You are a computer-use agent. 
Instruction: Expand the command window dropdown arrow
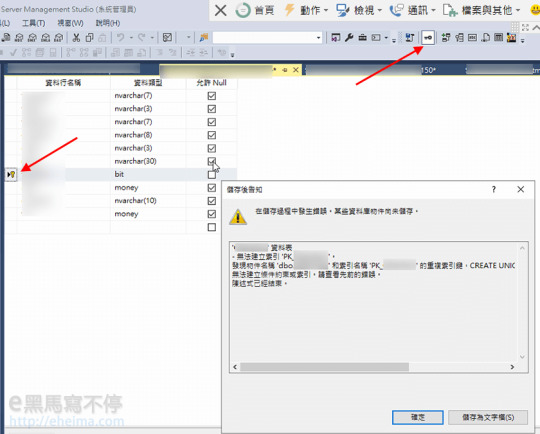tap(386, 38)
